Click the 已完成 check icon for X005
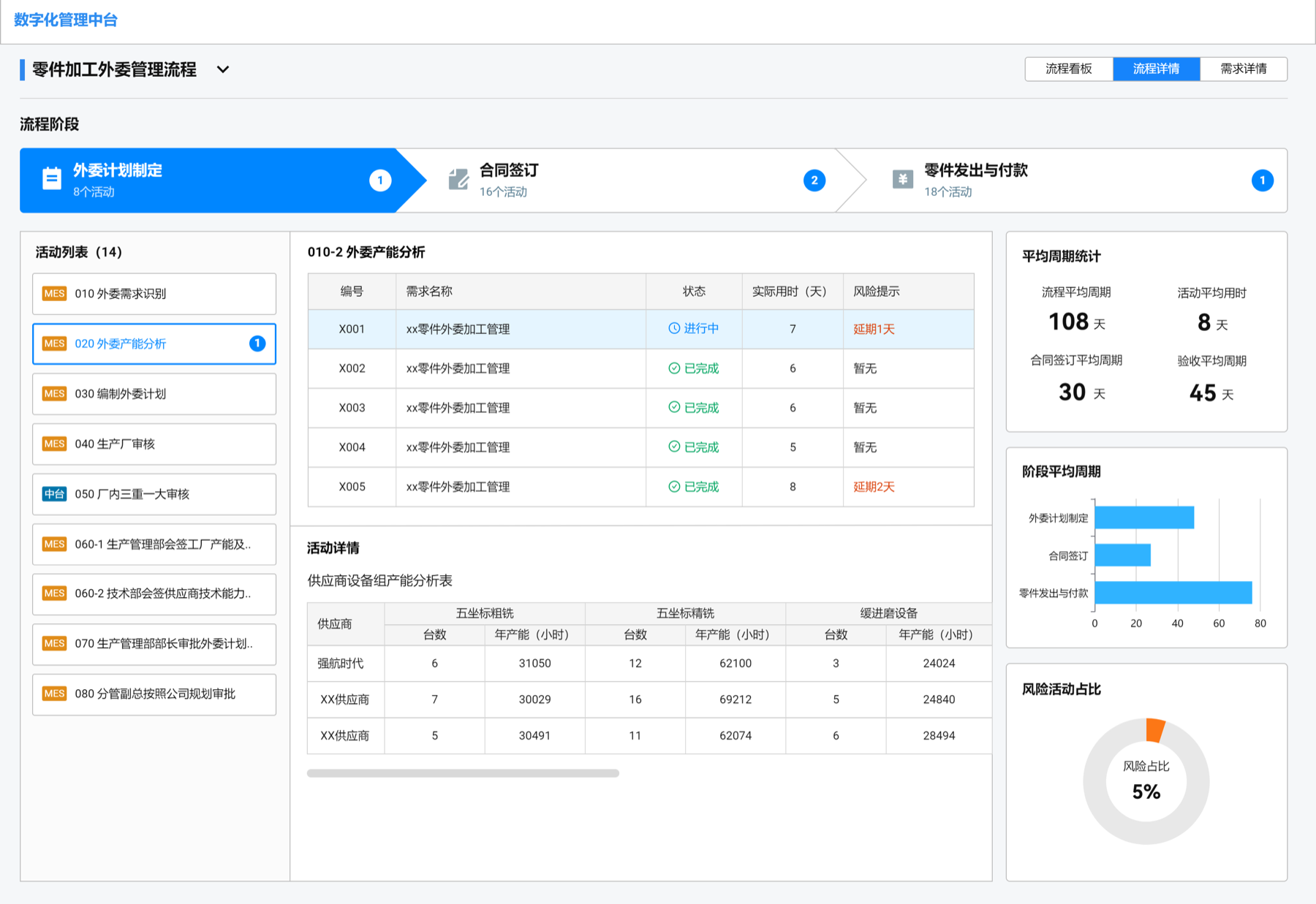 [x=674, y=487]
